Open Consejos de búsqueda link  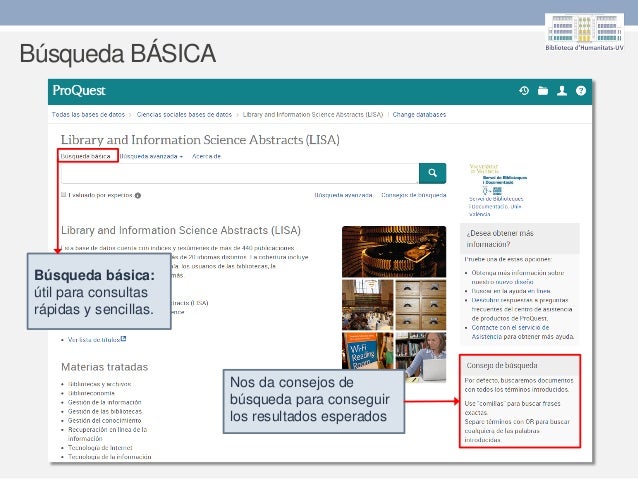[x=414, y=195]
